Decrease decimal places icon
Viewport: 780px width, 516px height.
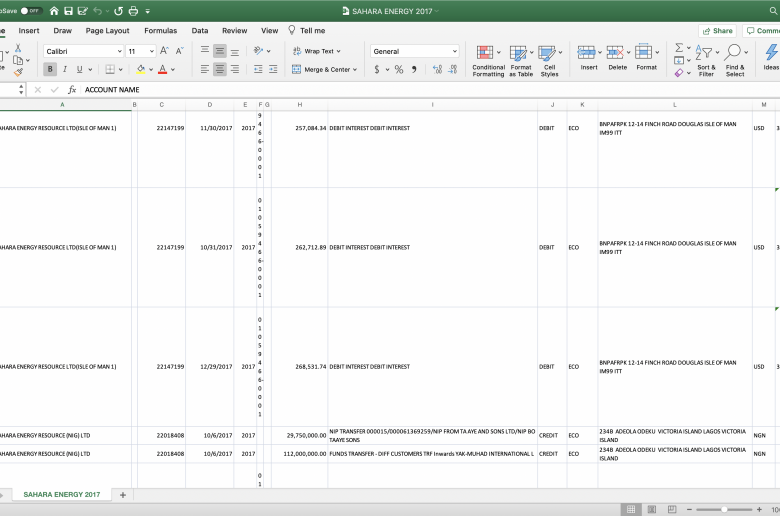point(453,70)
